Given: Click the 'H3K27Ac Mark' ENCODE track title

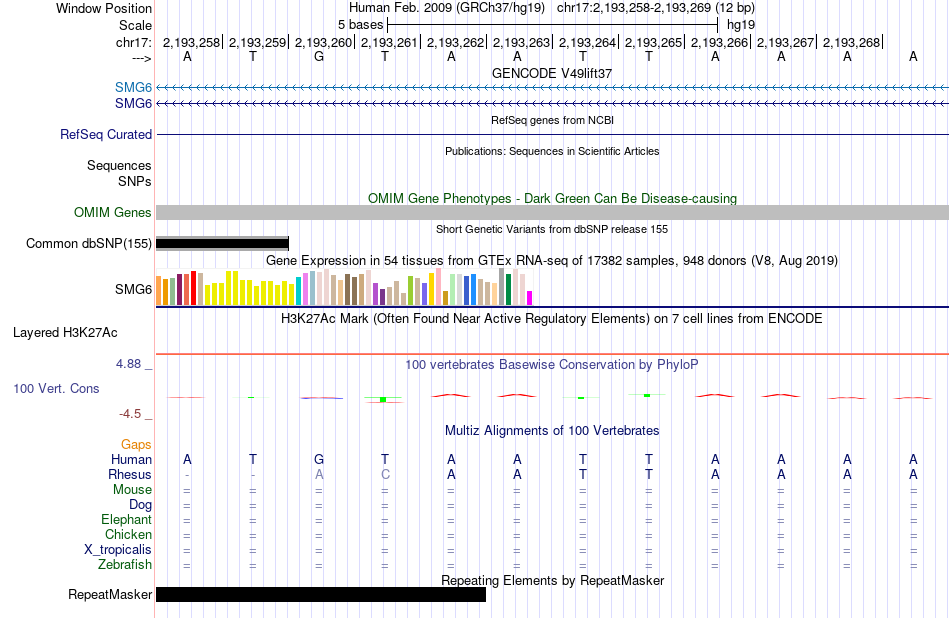Looking at the screenshot, I should [552, 319].
